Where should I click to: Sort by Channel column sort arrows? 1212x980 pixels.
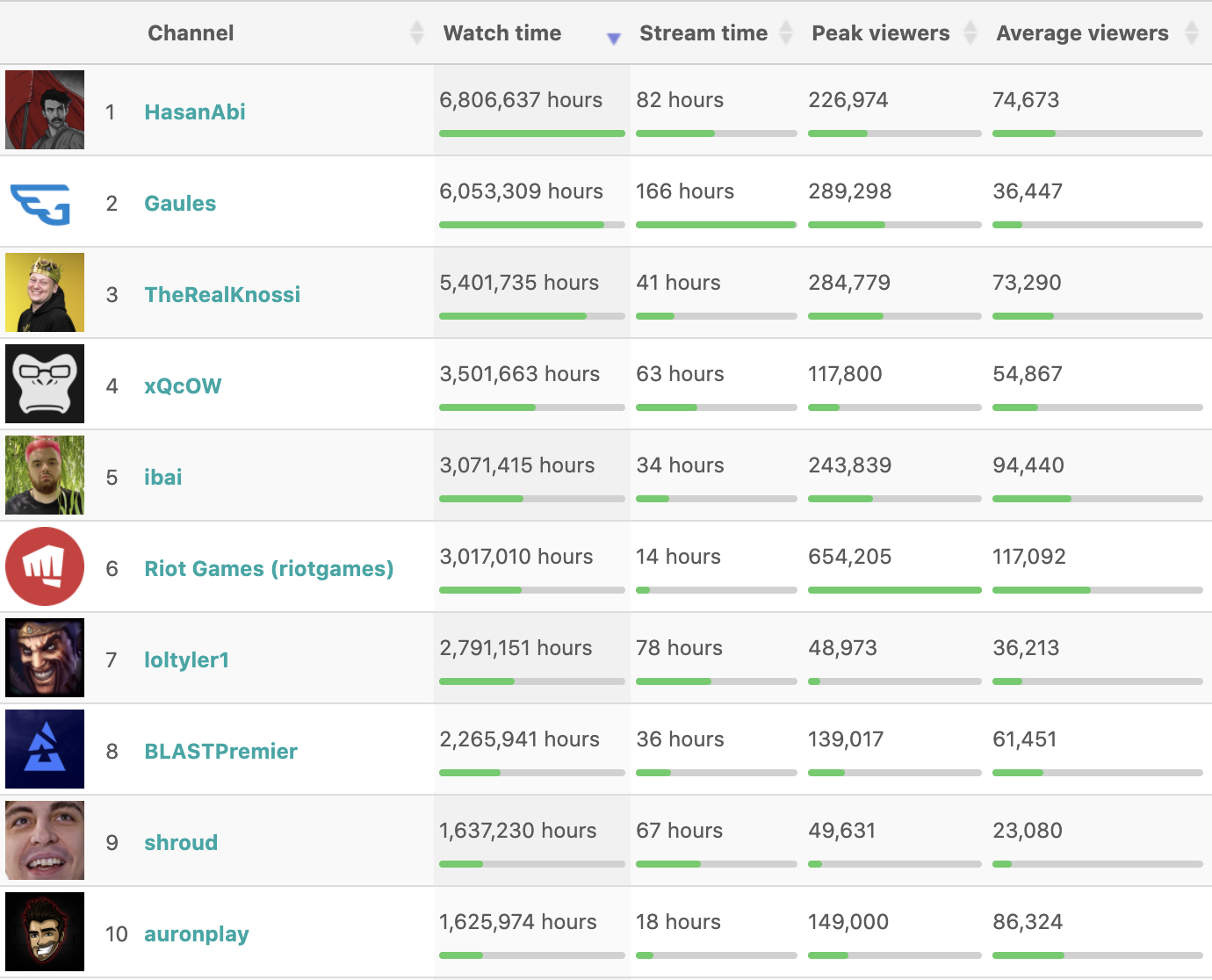417,33
